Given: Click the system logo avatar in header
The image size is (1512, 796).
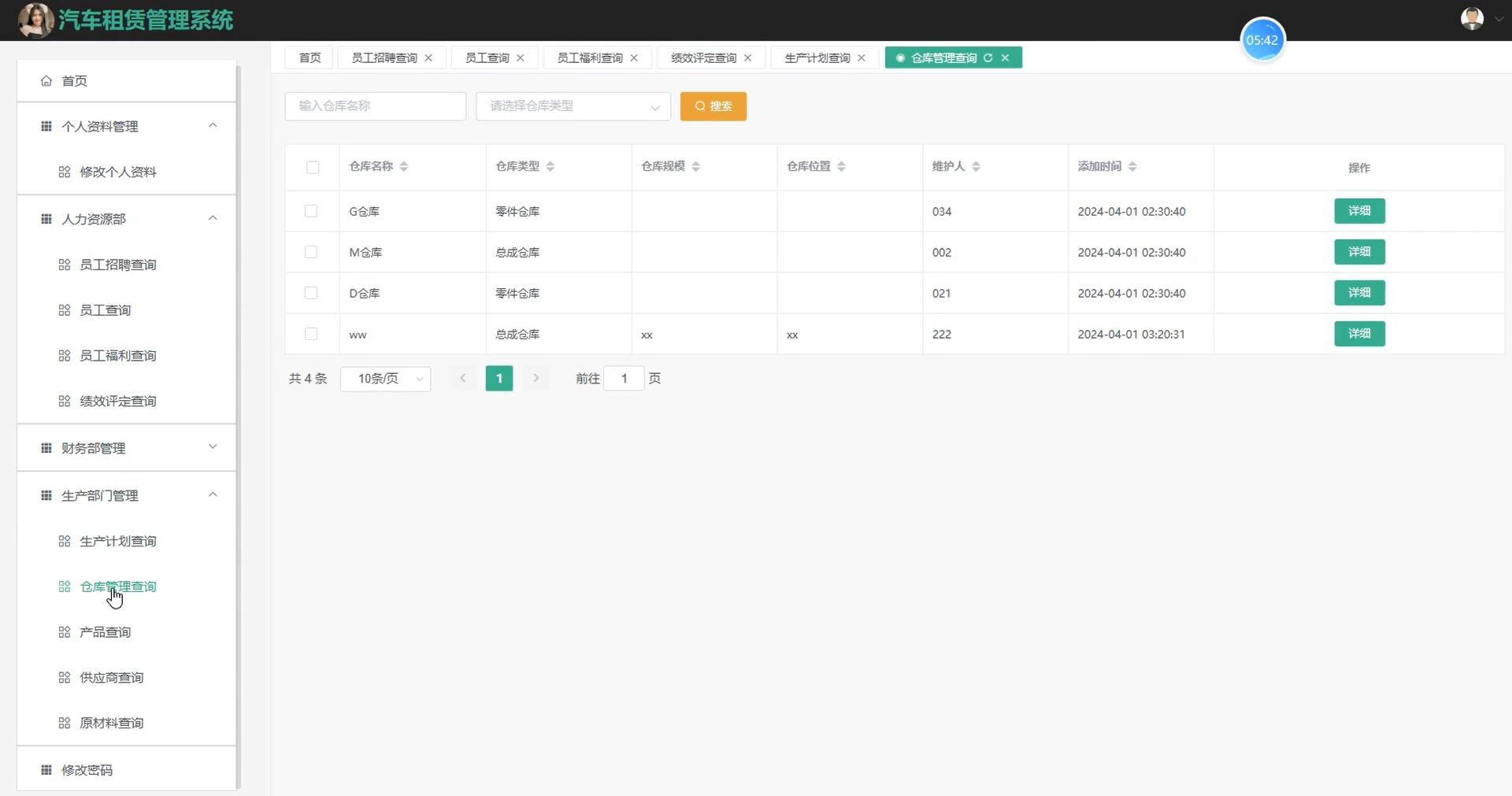Looking at the screenshot, I should click(x=35, y=20).
